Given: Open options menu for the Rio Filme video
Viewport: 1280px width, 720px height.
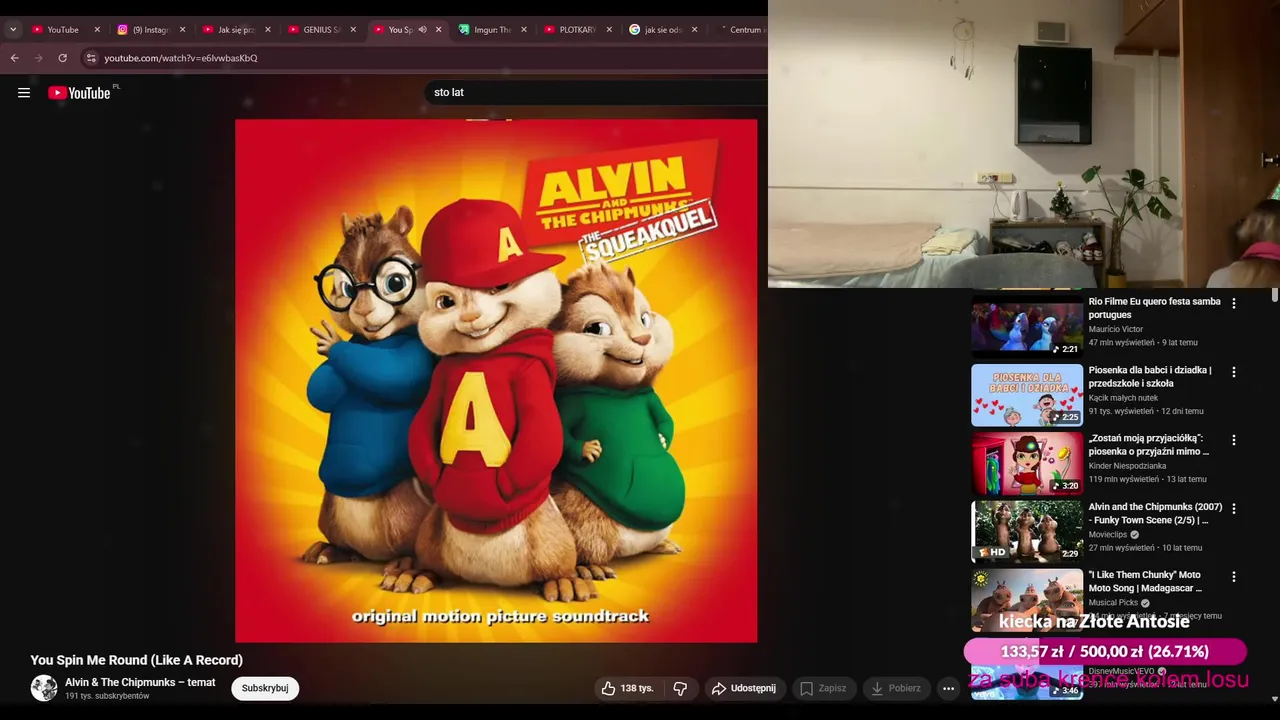Looking at the screenshot, I should (1234, 303).
